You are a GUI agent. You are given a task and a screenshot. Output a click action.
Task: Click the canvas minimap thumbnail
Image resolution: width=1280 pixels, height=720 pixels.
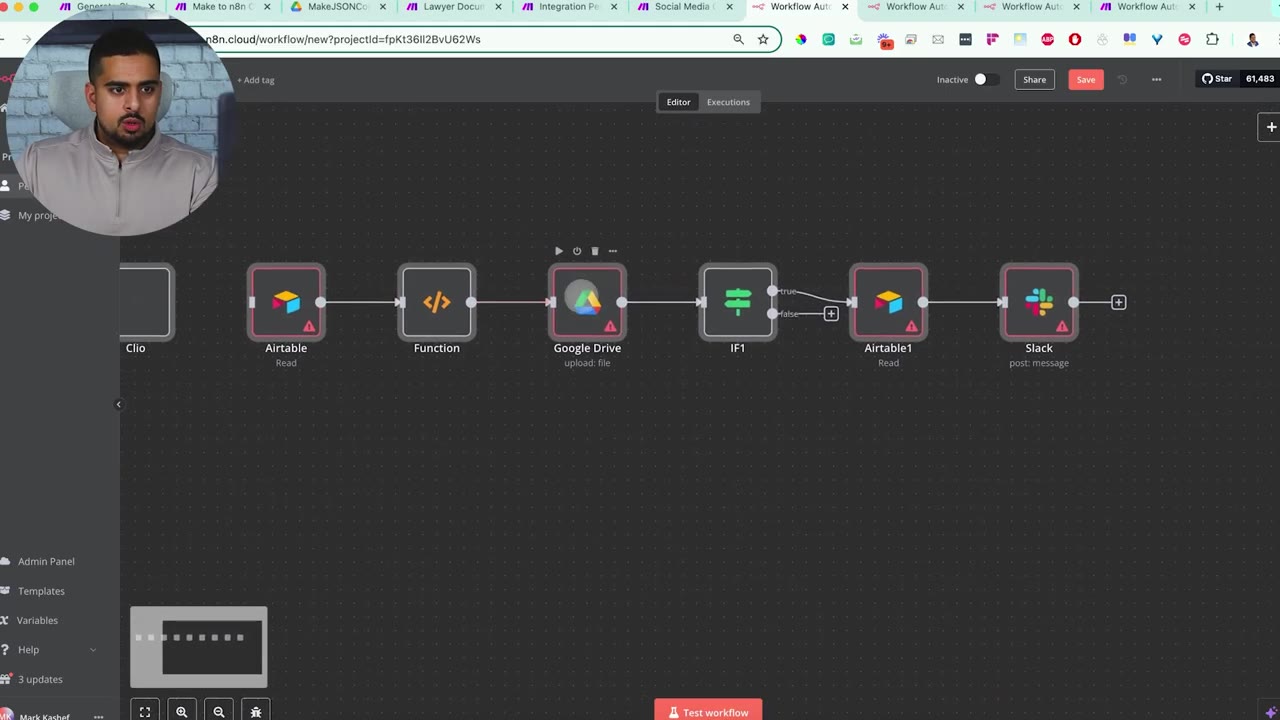[x=199, y=647]
